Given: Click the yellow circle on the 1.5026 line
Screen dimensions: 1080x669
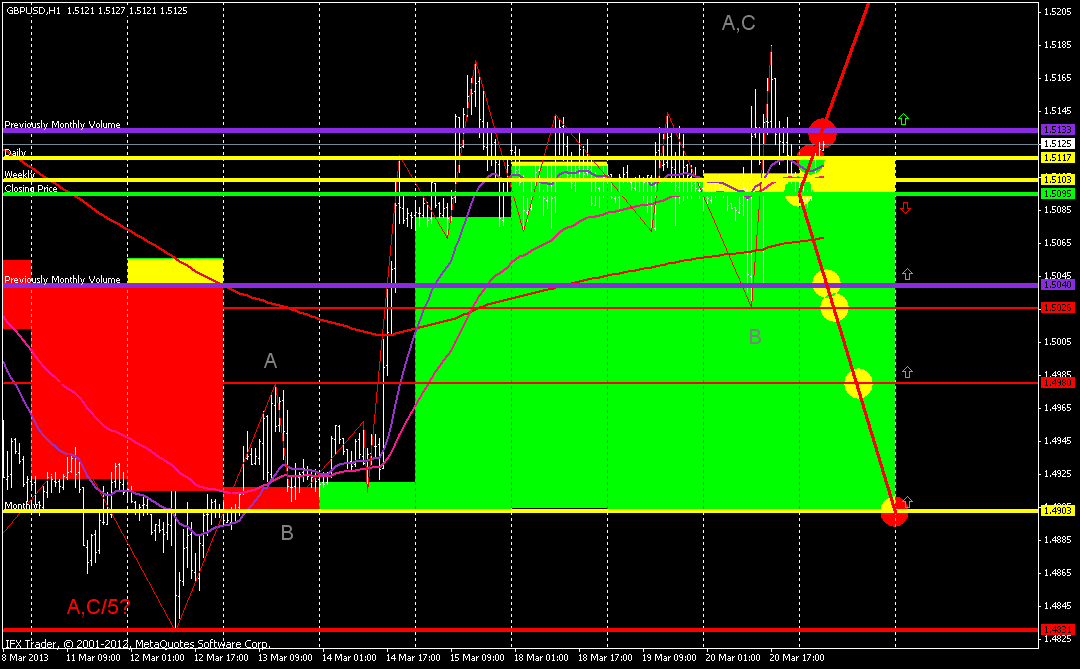Looking at the screenshot, I should (x=834, y=307).
